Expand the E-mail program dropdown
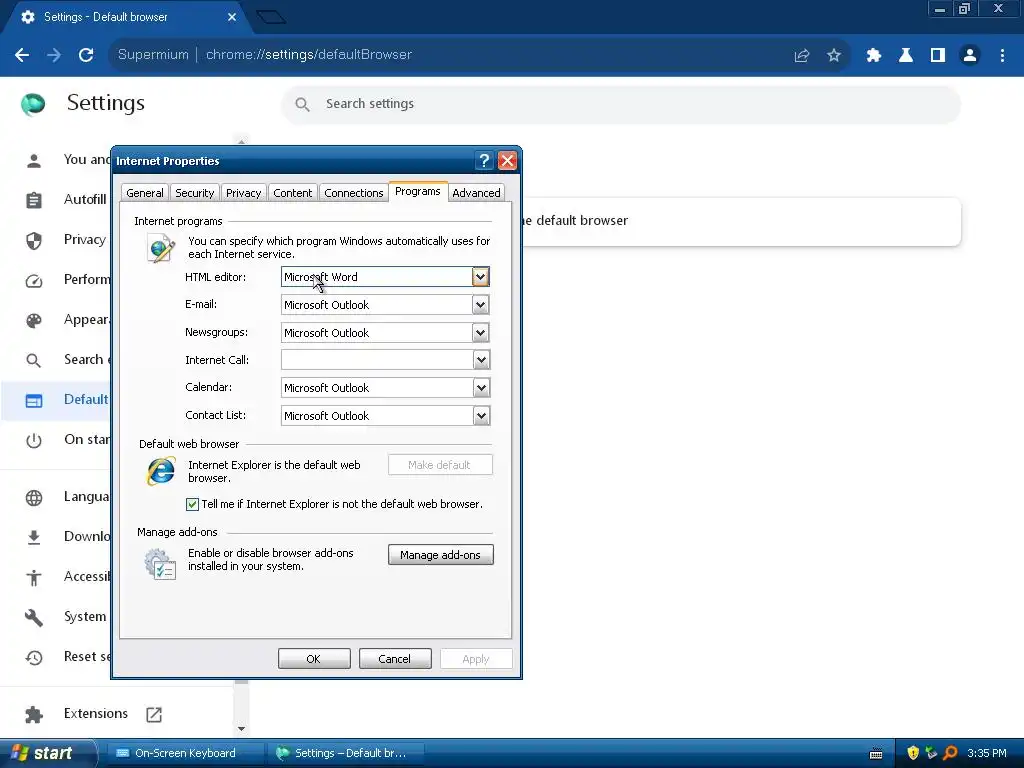1024x768 pixels. coord(481,305)
